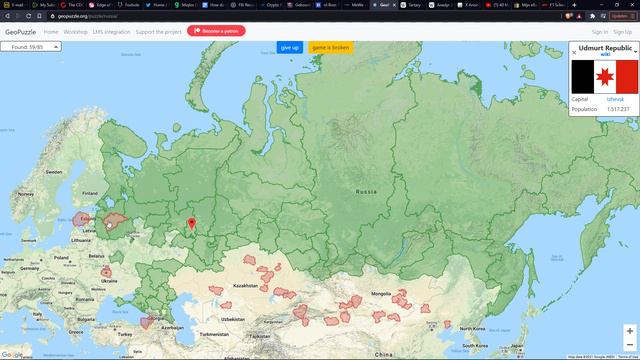Open the Brave Shields lion icon
Image resolution: width=640 pixels, height=360 pixels.
(568, 16)
